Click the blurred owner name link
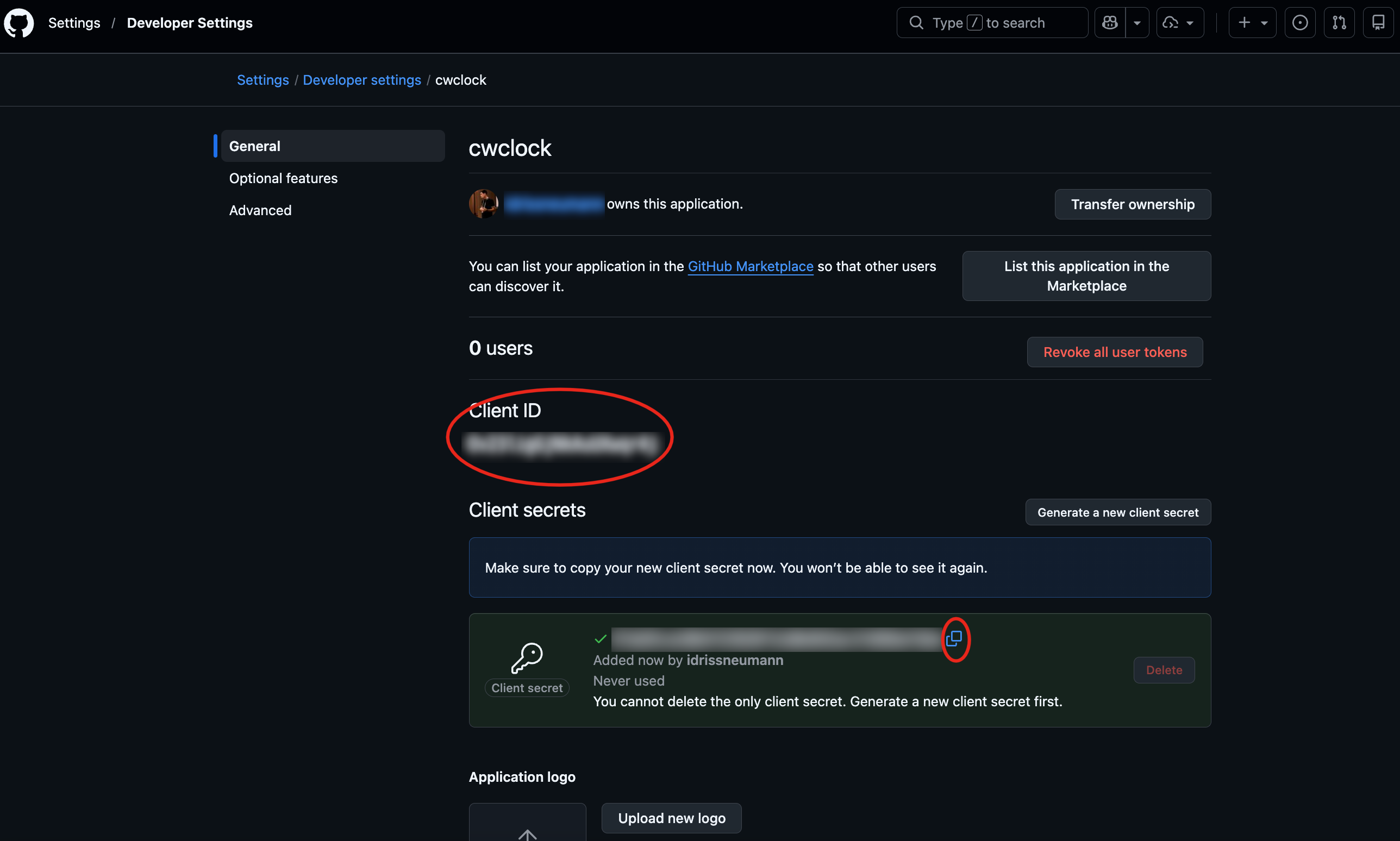This screenshot has width=1400, height=841. [554, 204]
